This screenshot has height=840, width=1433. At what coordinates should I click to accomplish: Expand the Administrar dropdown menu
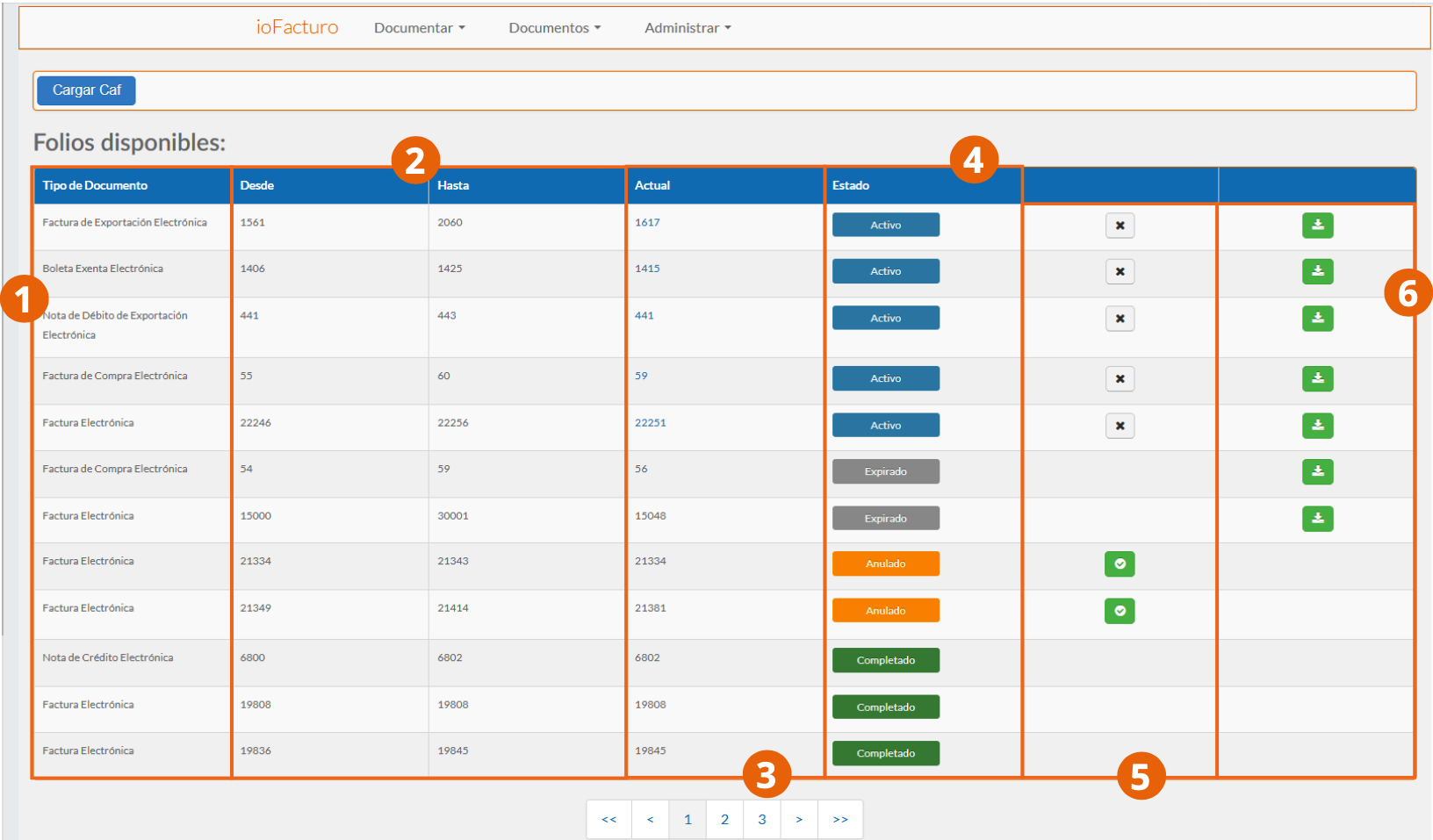[688, 28]
